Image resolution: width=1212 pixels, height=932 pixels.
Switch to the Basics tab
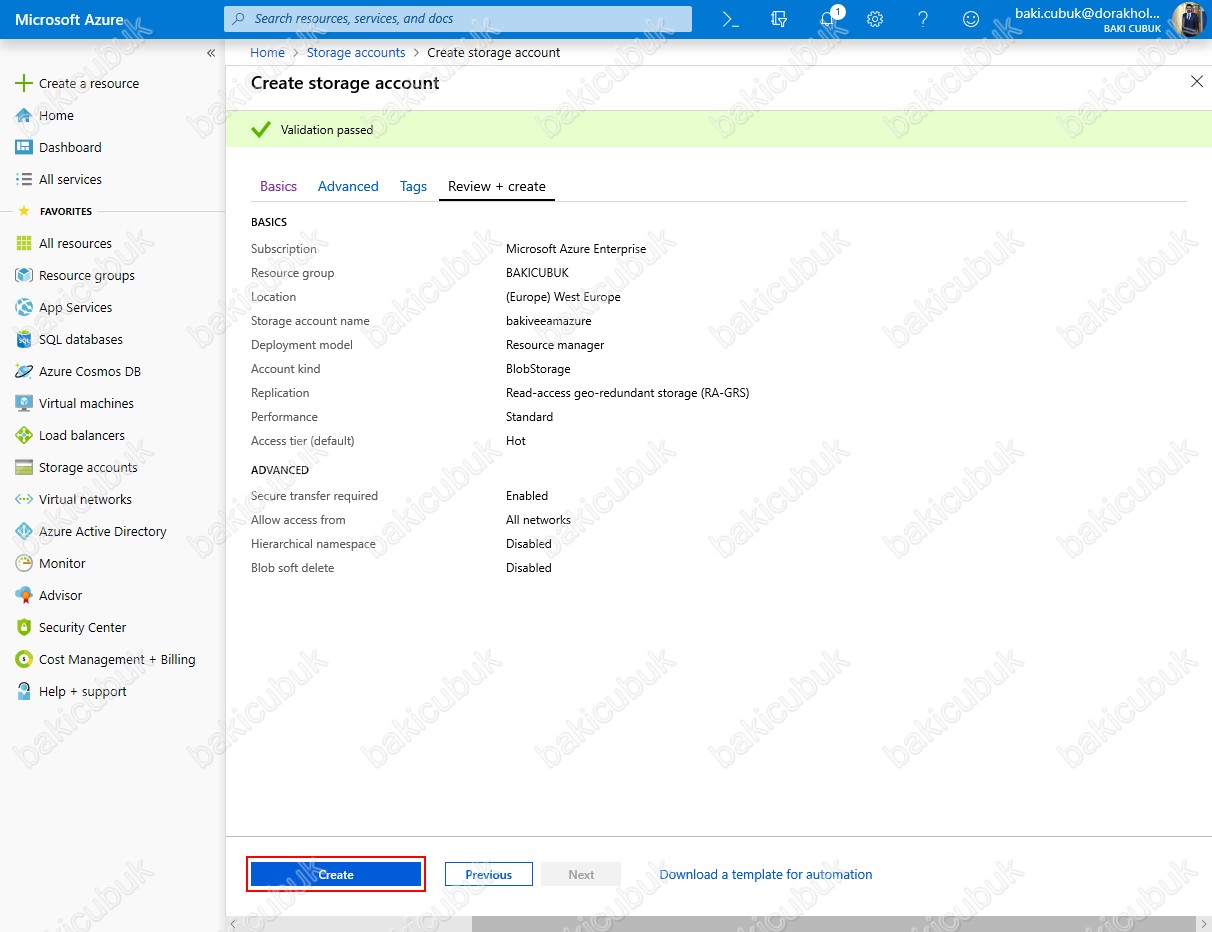278,186
